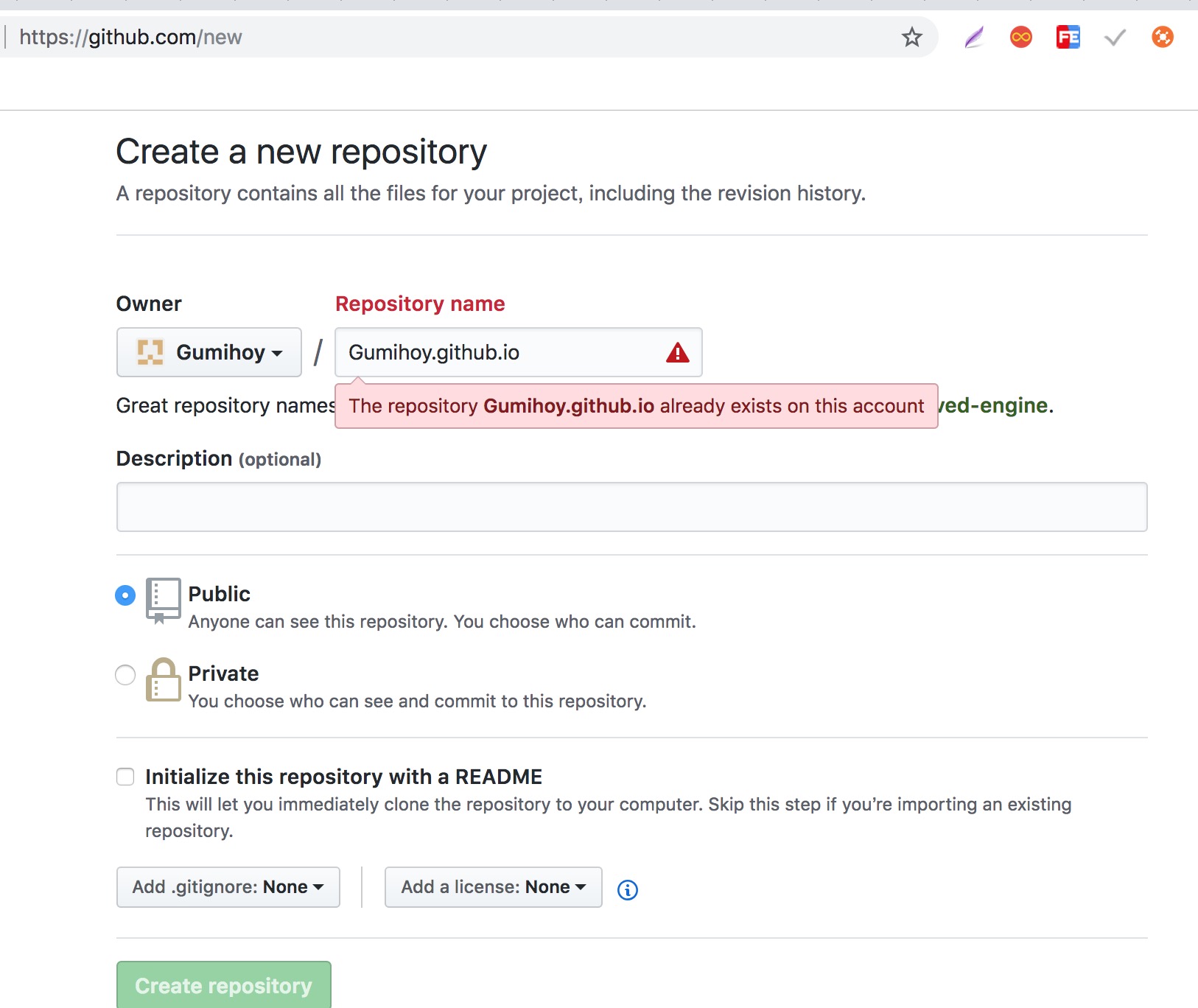The image size is (1198, 1008).
Task: Enable Initialize this repository with a README
Action: click(125, 777)
